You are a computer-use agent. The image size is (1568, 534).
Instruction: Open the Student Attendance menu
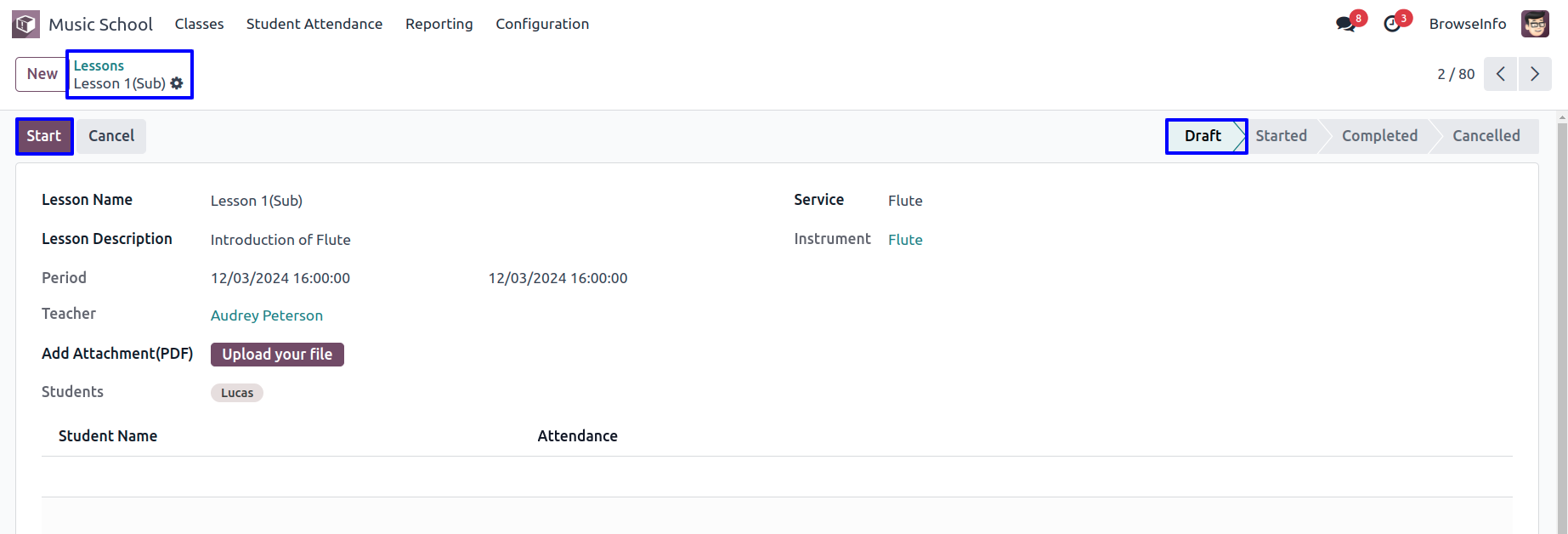(314, 24)
